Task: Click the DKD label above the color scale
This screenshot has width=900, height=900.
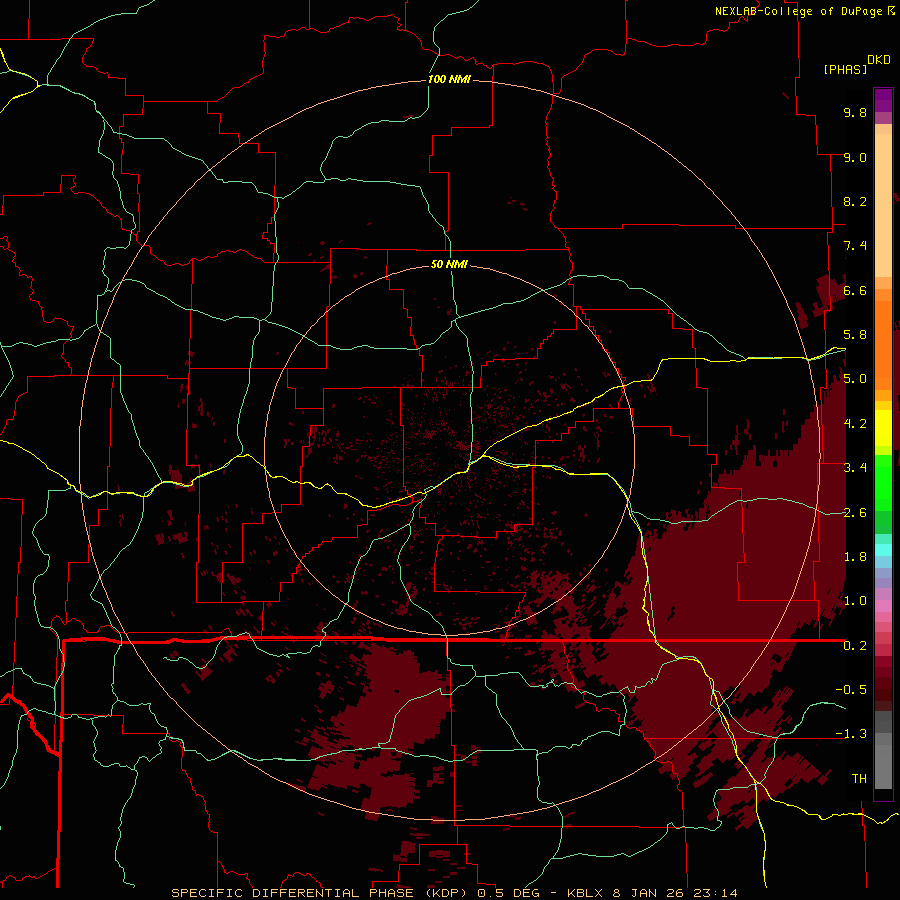Action: 879,60
